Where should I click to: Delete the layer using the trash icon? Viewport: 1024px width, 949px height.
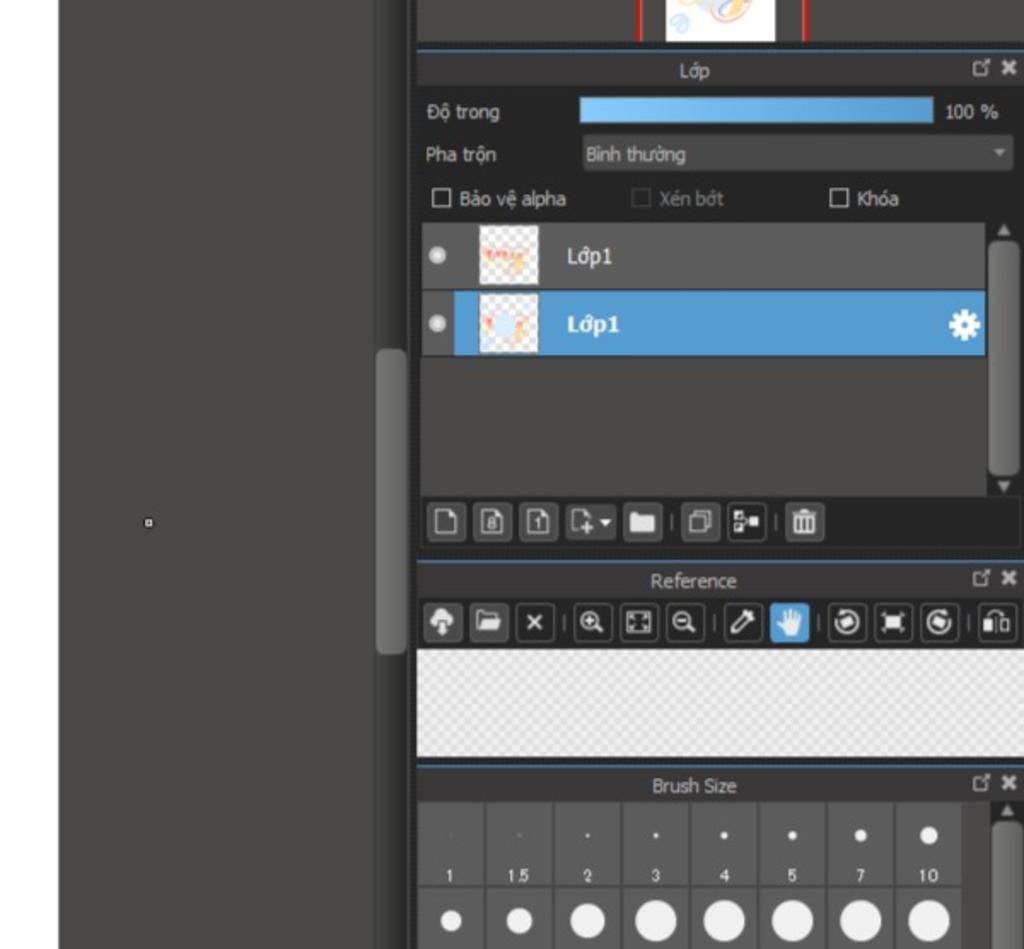805,522
